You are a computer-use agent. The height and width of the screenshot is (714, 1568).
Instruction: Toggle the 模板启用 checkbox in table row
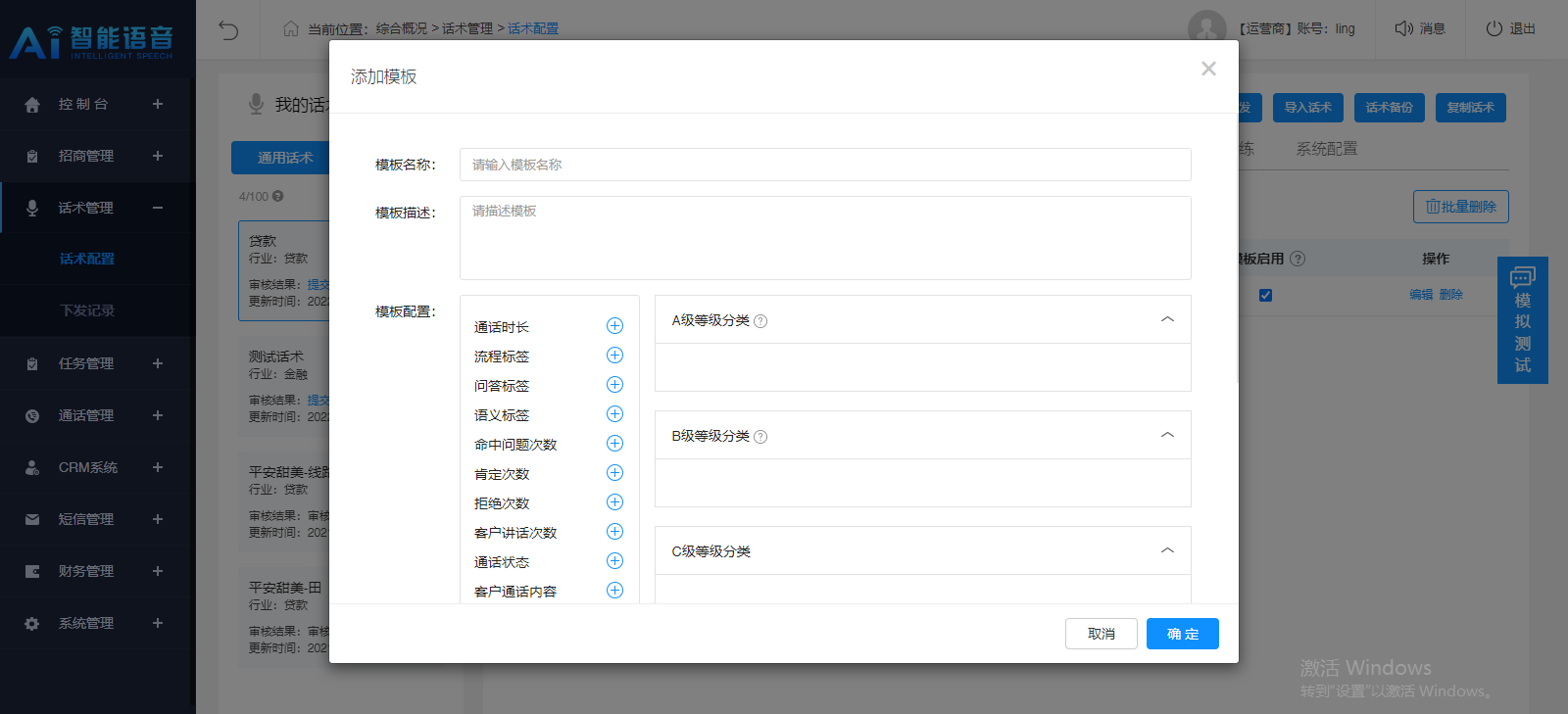pyautogui.click(x=1265, y=295)
